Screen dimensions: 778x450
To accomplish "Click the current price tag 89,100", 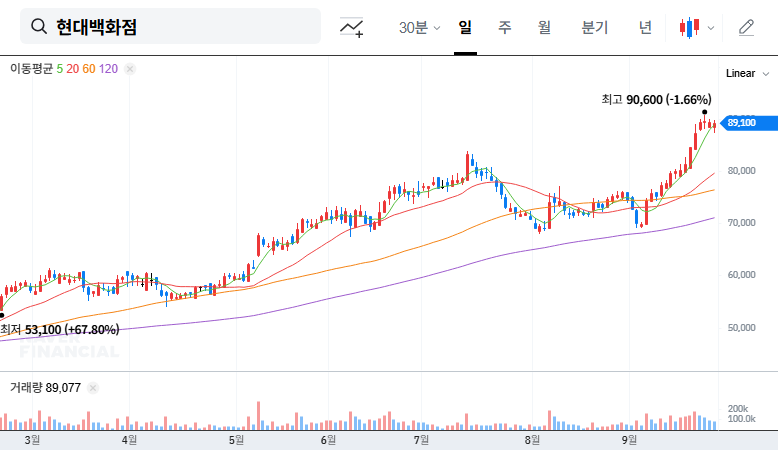I will click(x=748, y=123).
